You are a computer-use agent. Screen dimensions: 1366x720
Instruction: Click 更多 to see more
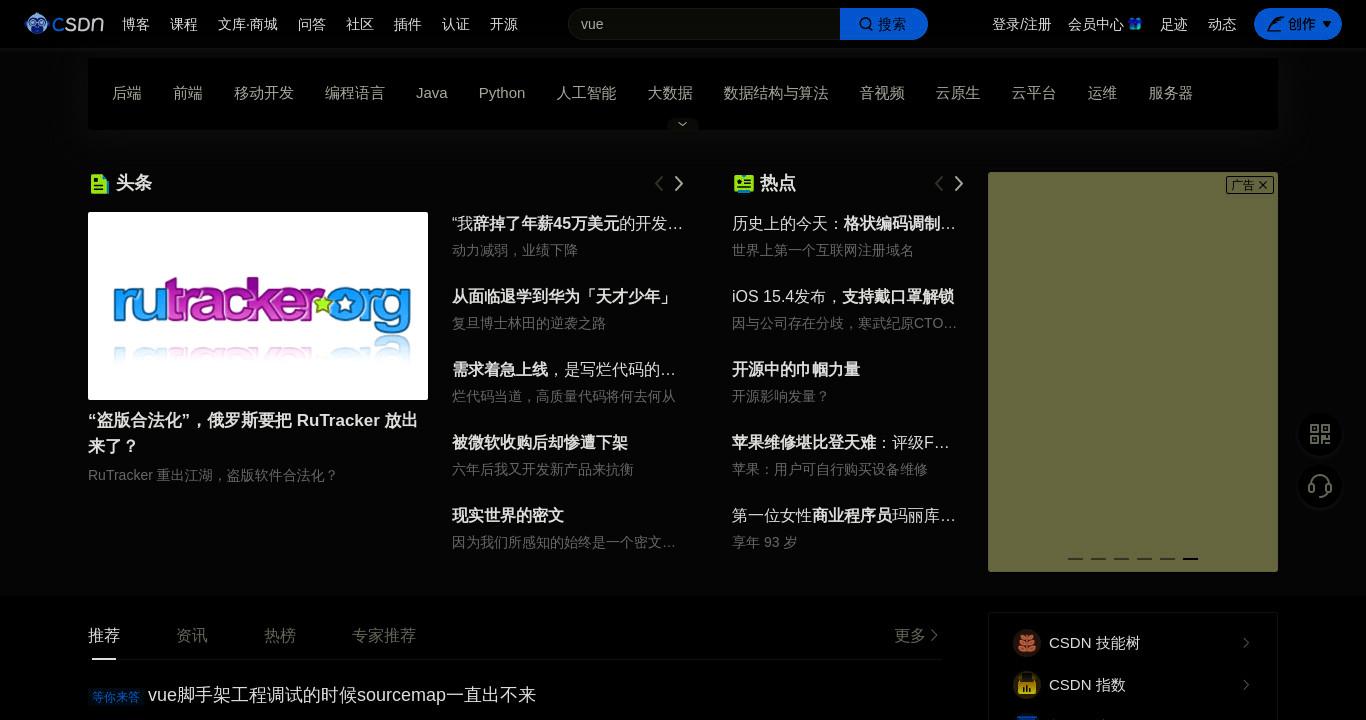click(x=917, y=636)
